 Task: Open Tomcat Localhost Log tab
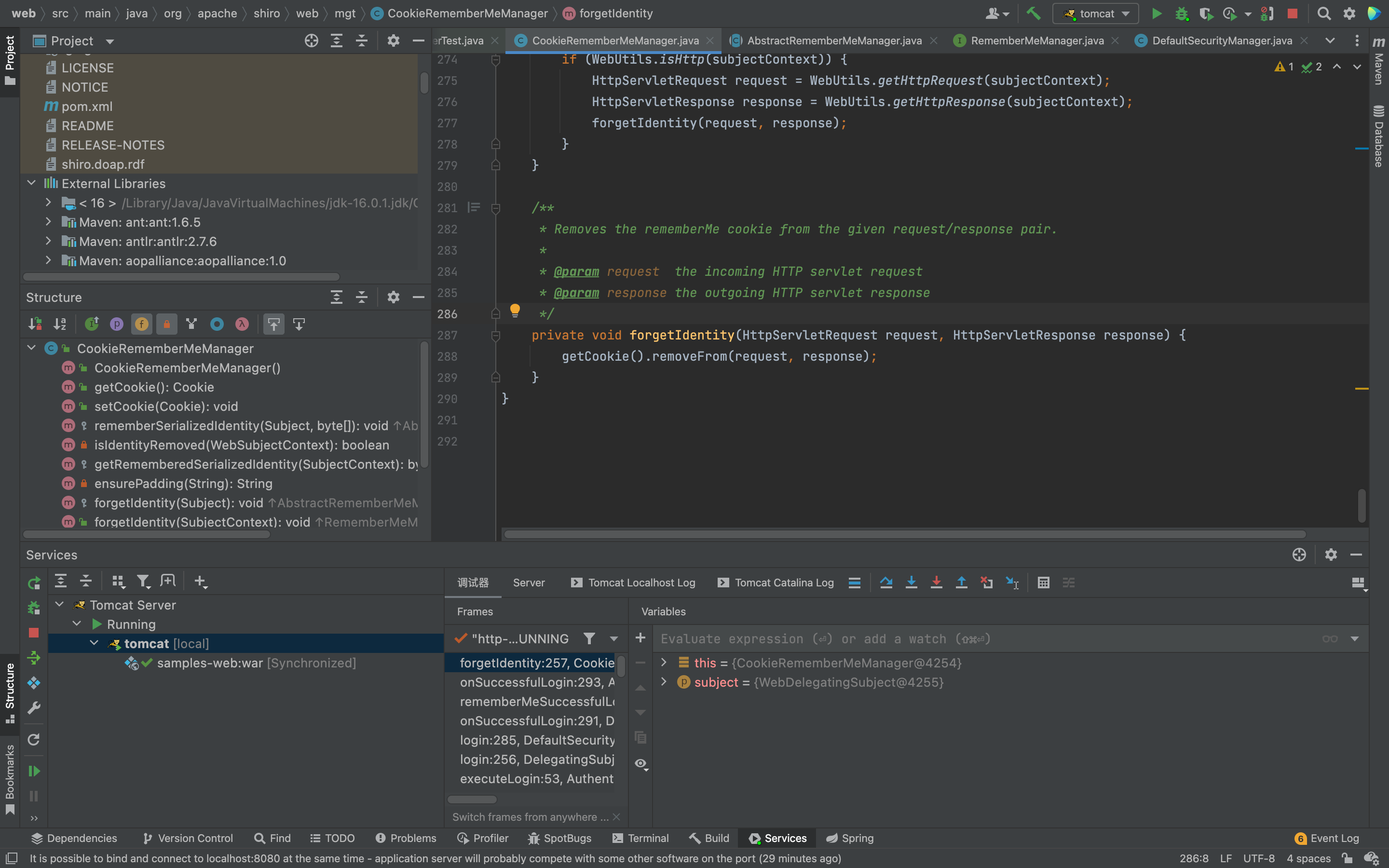tap(633, 583)
